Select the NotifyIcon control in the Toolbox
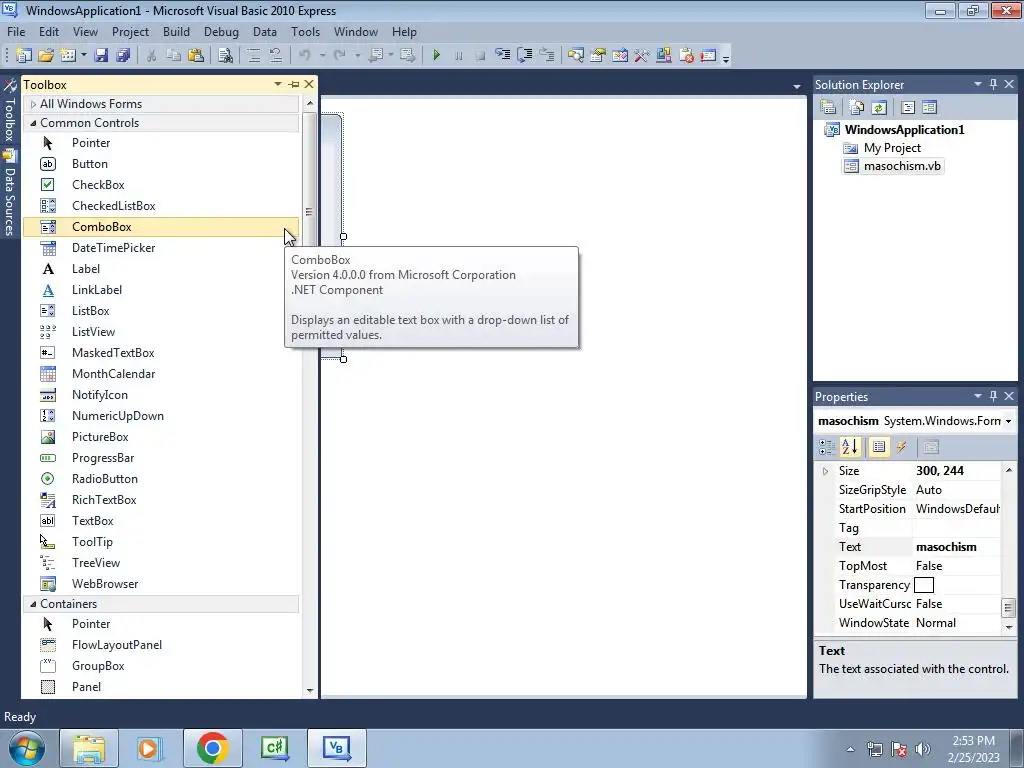Viewport: 1024px width, 768px height. coord(161,394)
